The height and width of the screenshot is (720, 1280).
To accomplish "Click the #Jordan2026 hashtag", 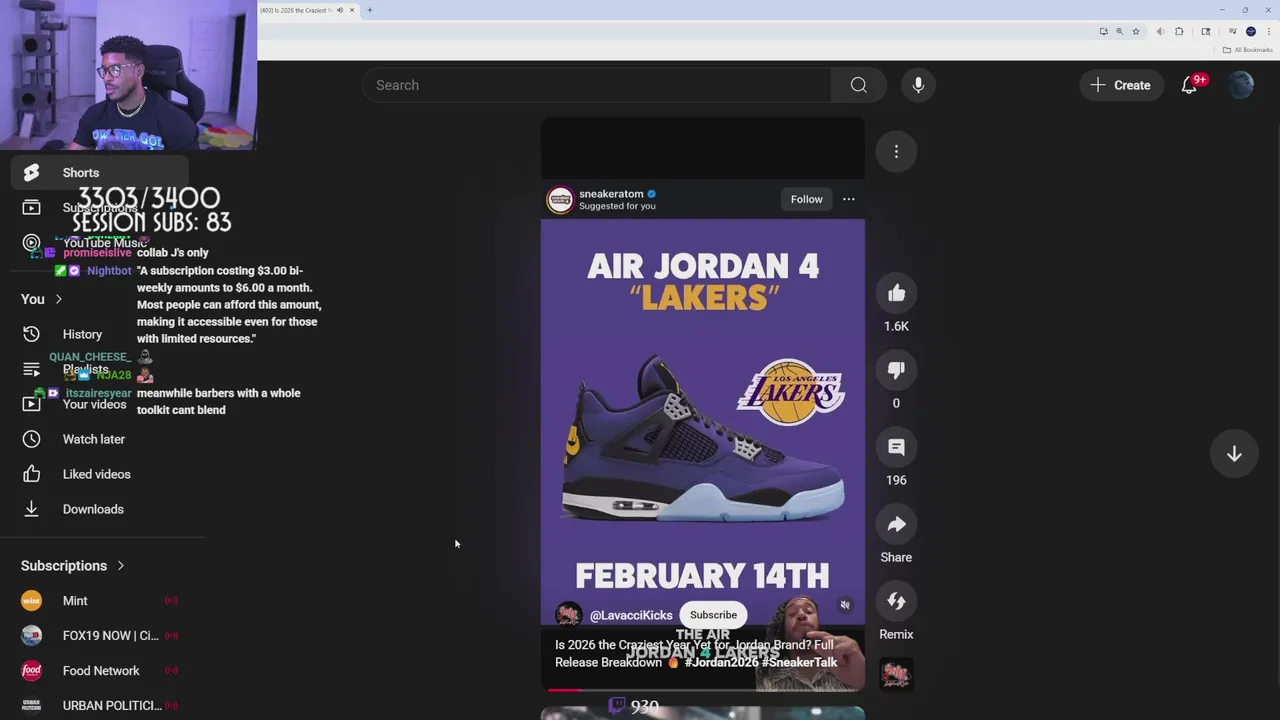I will click(x=721, y=662).
